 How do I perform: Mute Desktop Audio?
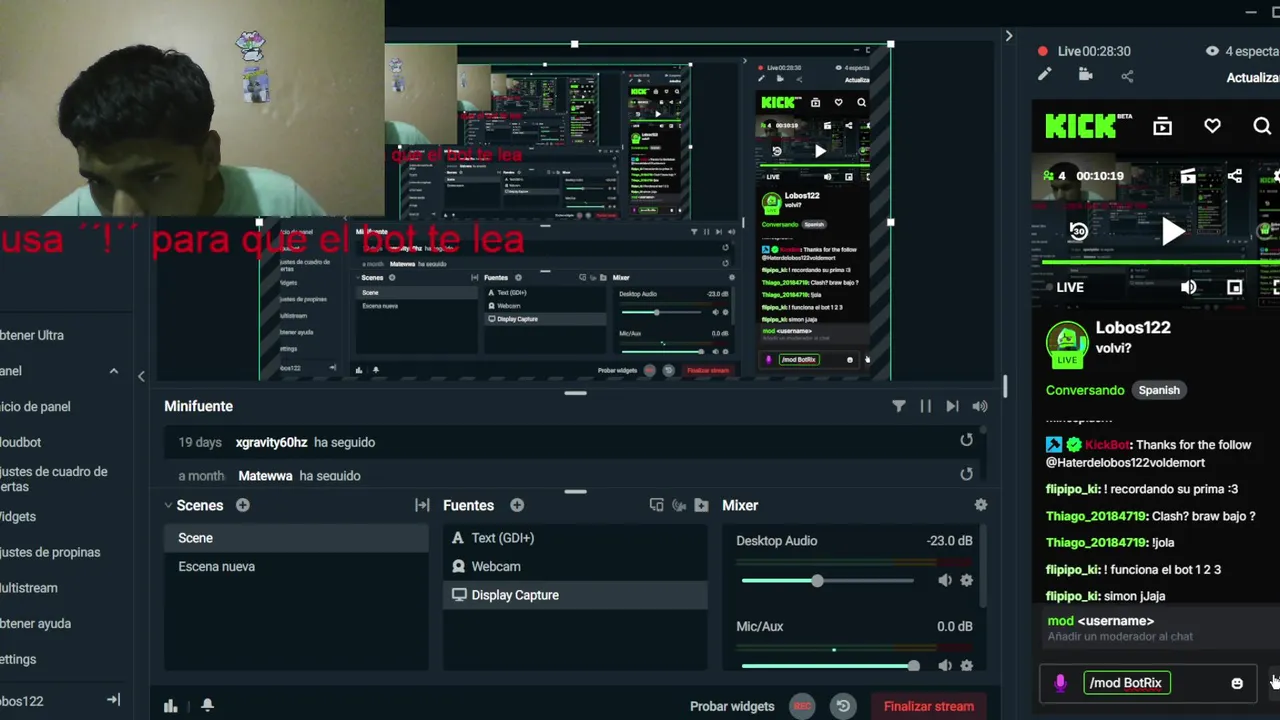[945, 580]
